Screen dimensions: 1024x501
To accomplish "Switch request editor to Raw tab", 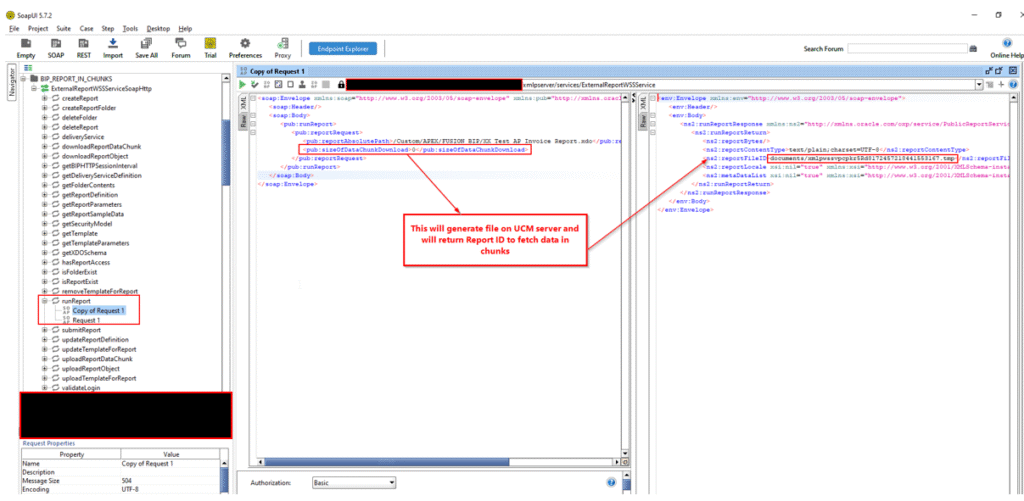I will click(243, 122).
